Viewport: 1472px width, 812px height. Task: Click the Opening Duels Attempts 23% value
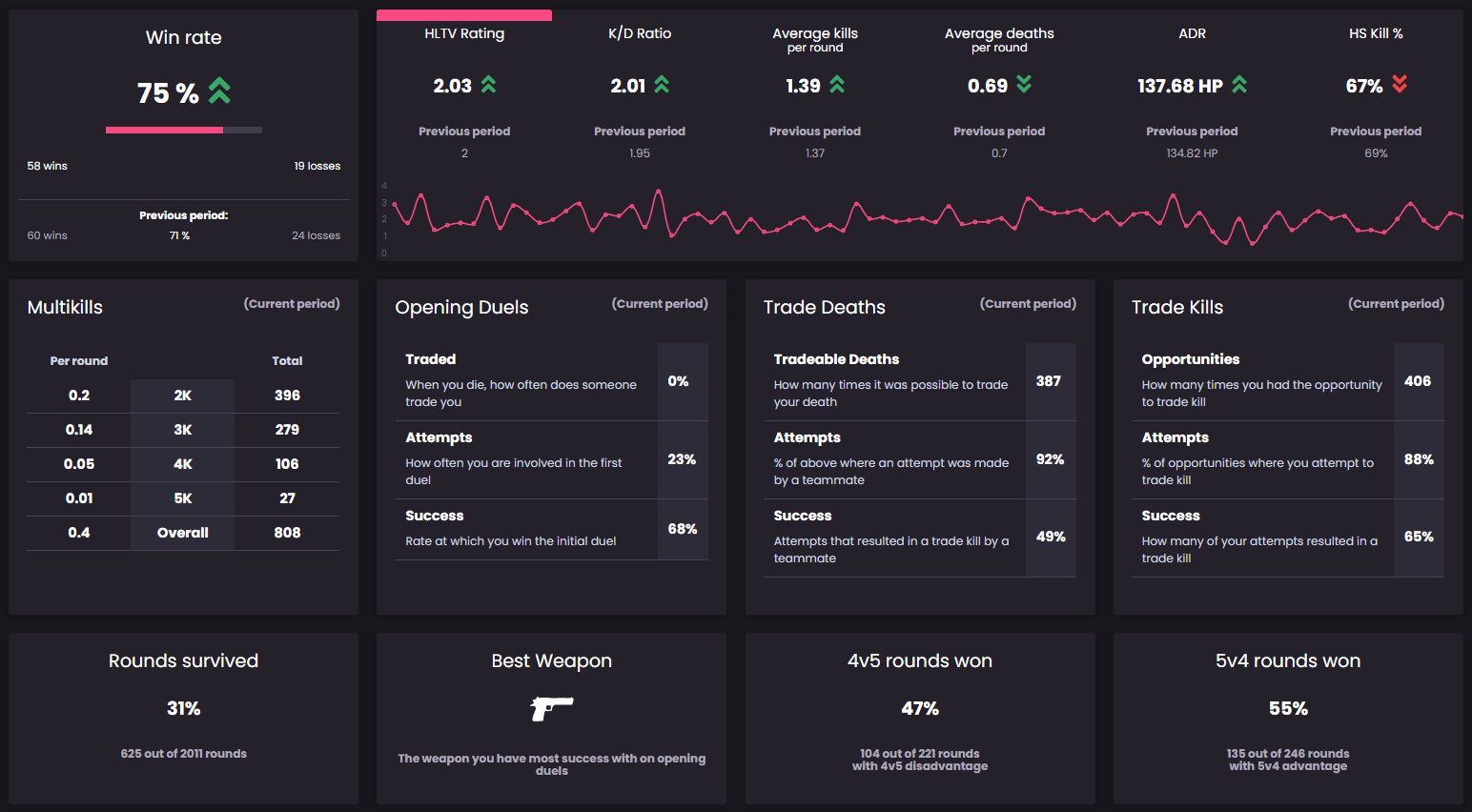(x=682, y=459)
